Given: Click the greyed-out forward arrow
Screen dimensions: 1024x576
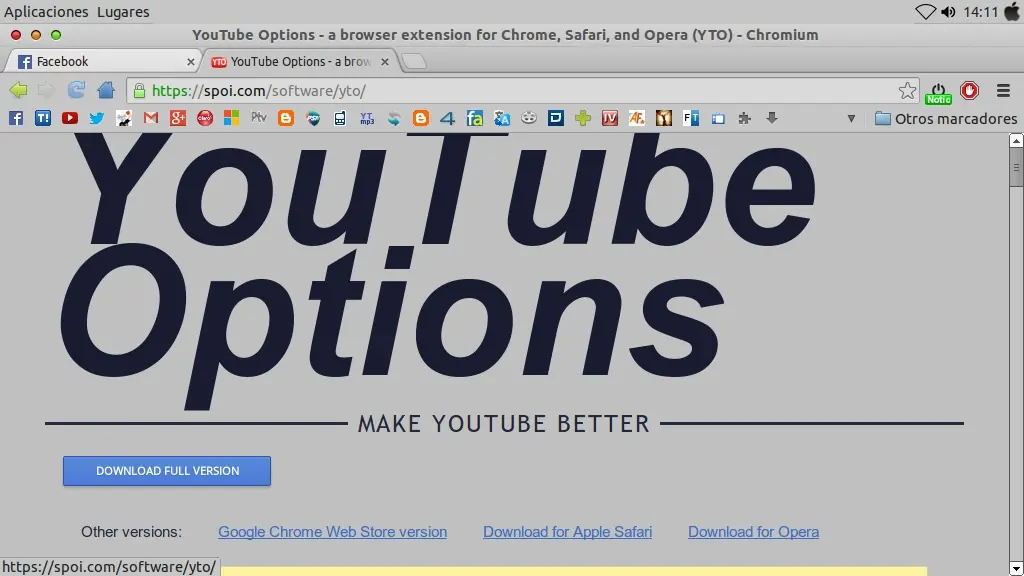Looking at the screenshot, I should tap(46, 90).
